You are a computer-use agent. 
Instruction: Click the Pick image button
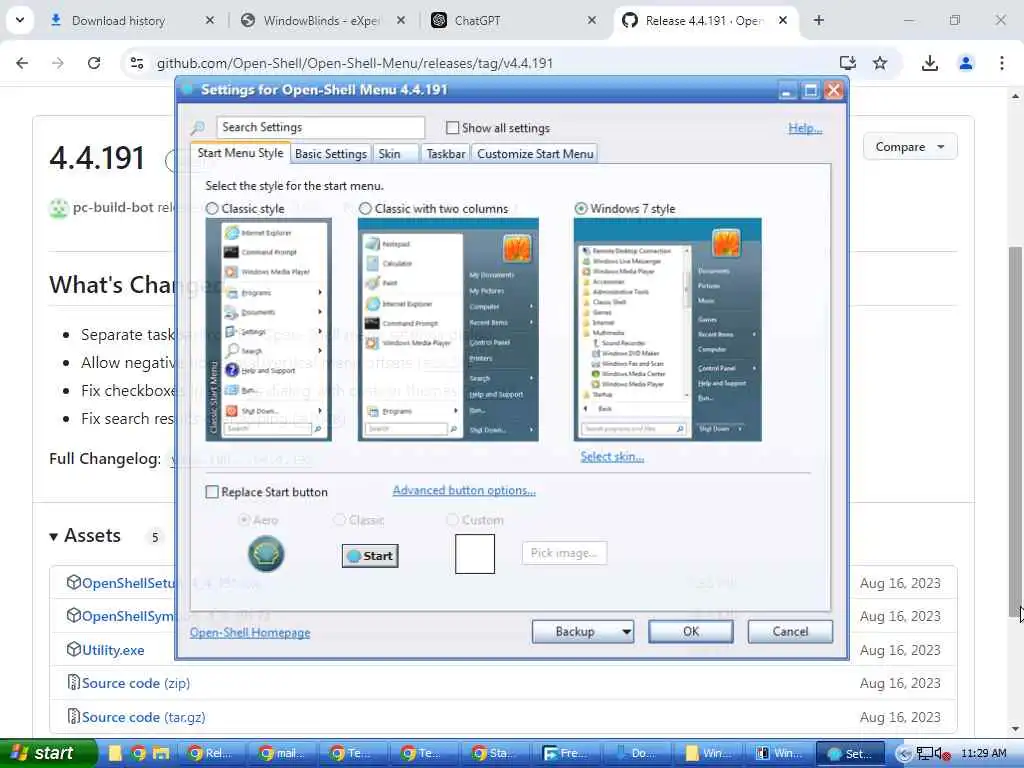point(564,553)
